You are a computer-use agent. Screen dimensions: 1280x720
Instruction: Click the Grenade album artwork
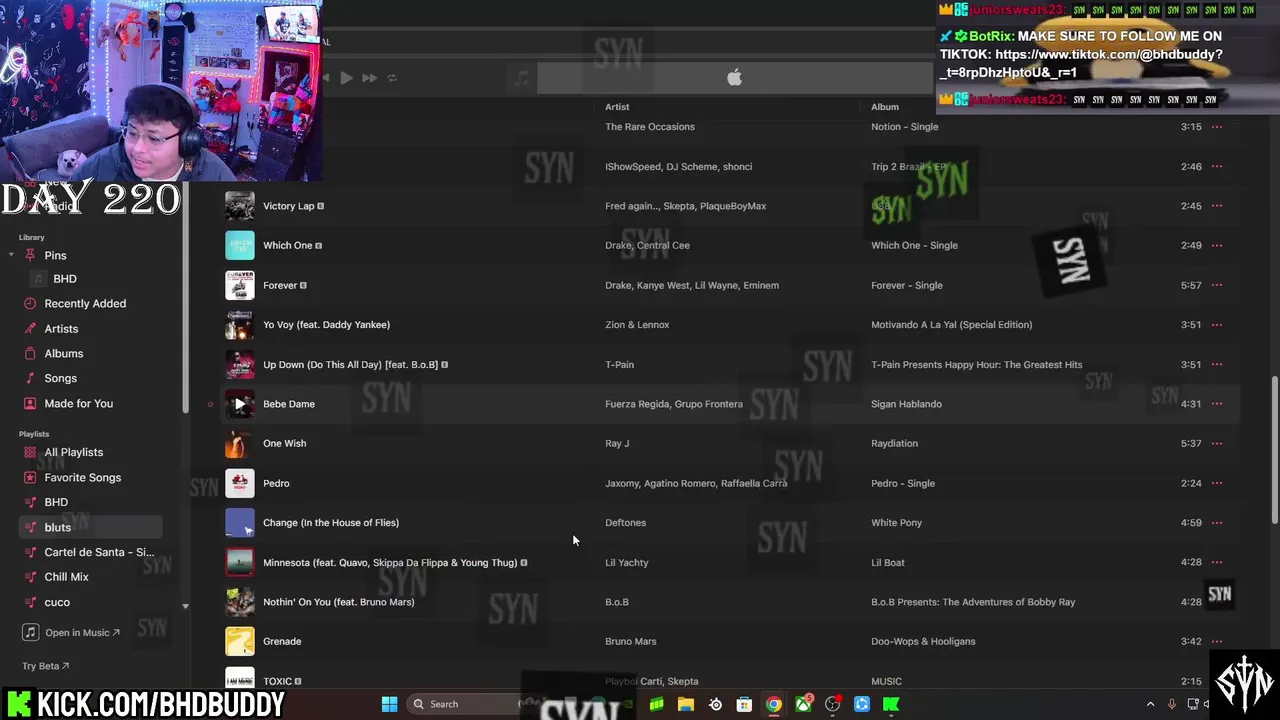pos(239,641)
